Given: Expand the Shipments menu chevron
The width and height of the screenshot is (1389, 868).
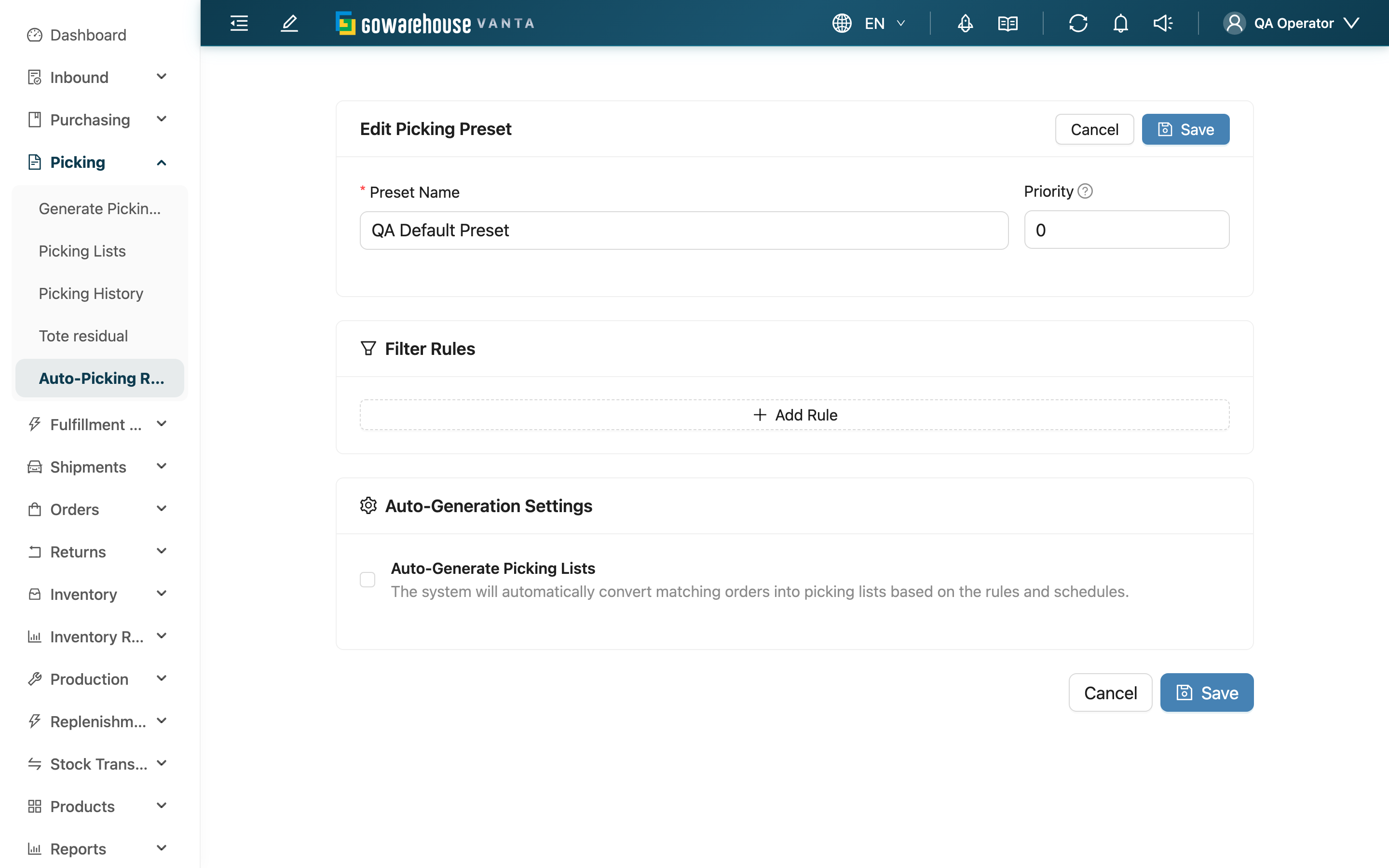Looking at the screenshot, I should click(161, 467).
